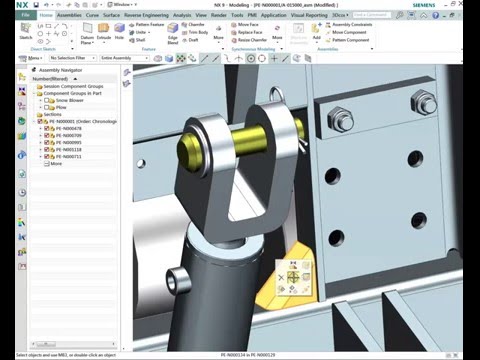Choose the Draft command
The image size is (480, 360).
tap(190, 40)
